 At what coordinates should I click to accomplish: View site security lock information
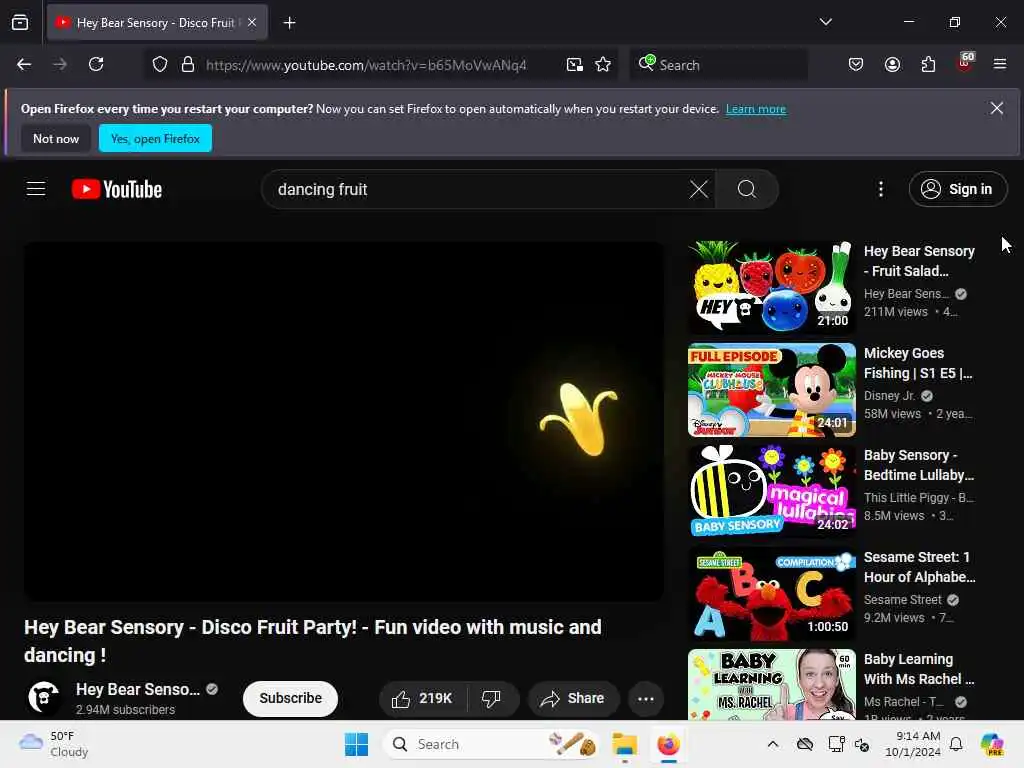point(188,64)
